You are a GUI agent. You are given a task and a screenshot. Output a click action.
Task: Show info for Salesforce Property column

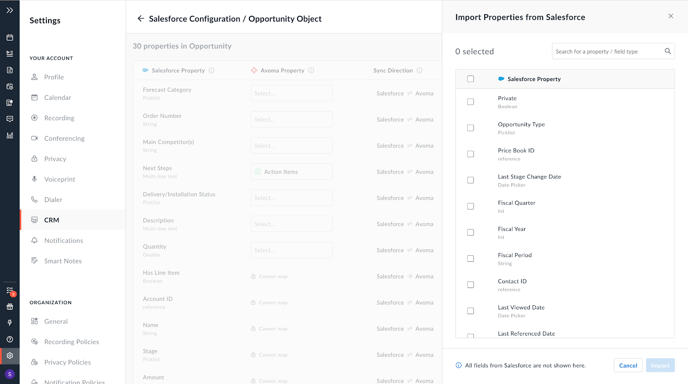(x=211, y=70)
